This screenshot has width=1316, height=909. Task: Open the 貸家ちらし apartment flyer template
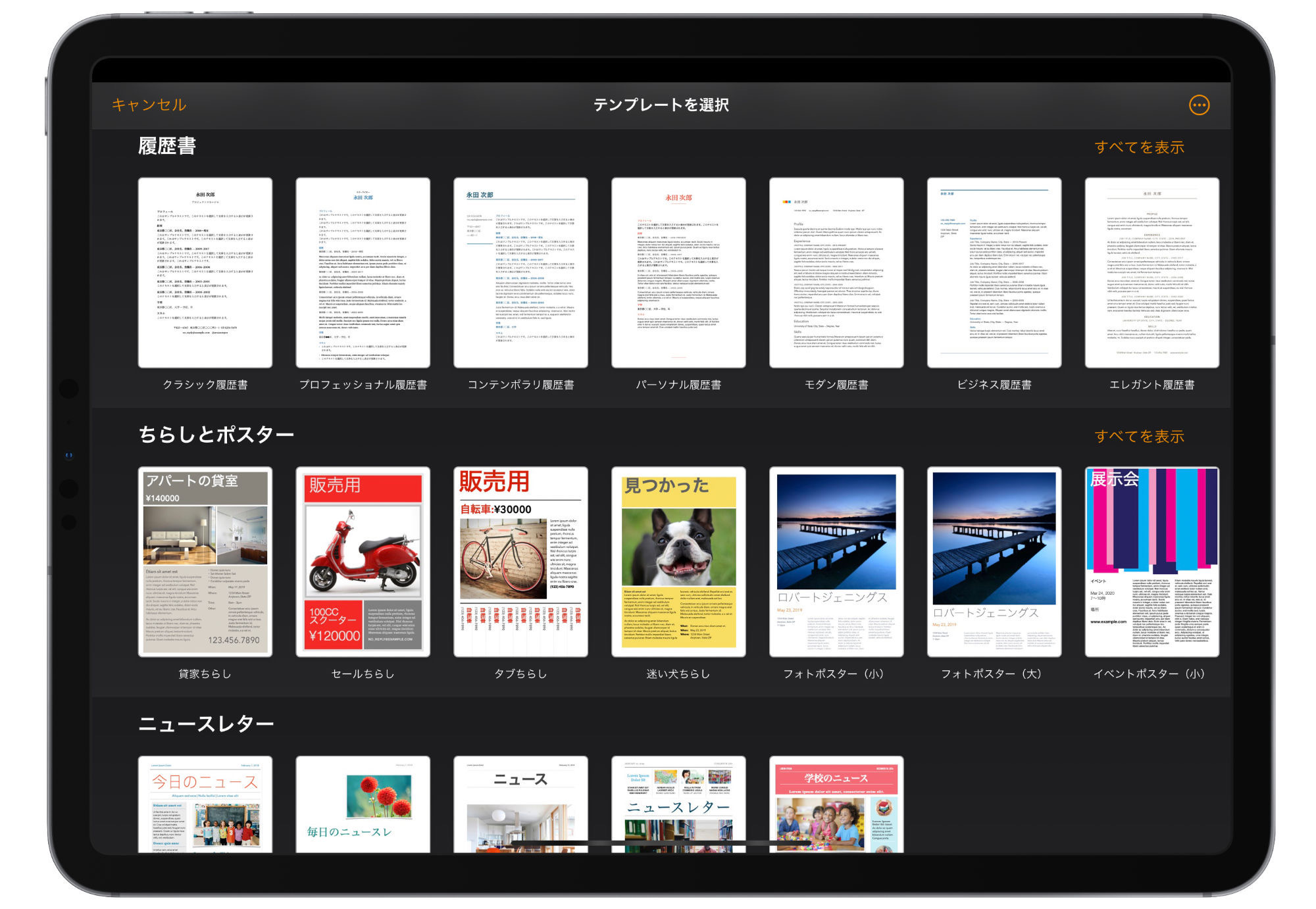click(205, 562)
